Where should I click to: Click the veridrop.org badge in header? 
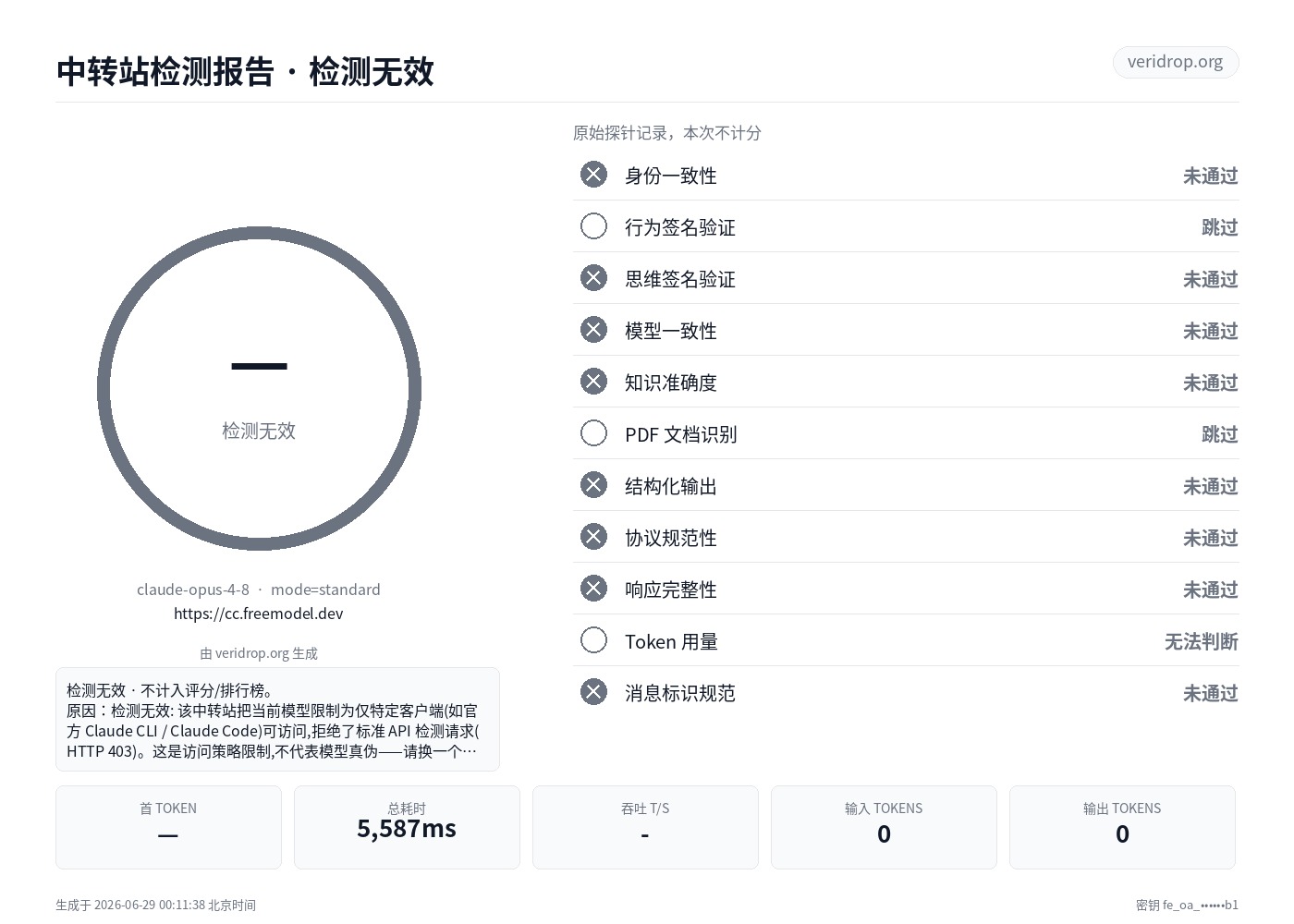[x=1176, y=62]
